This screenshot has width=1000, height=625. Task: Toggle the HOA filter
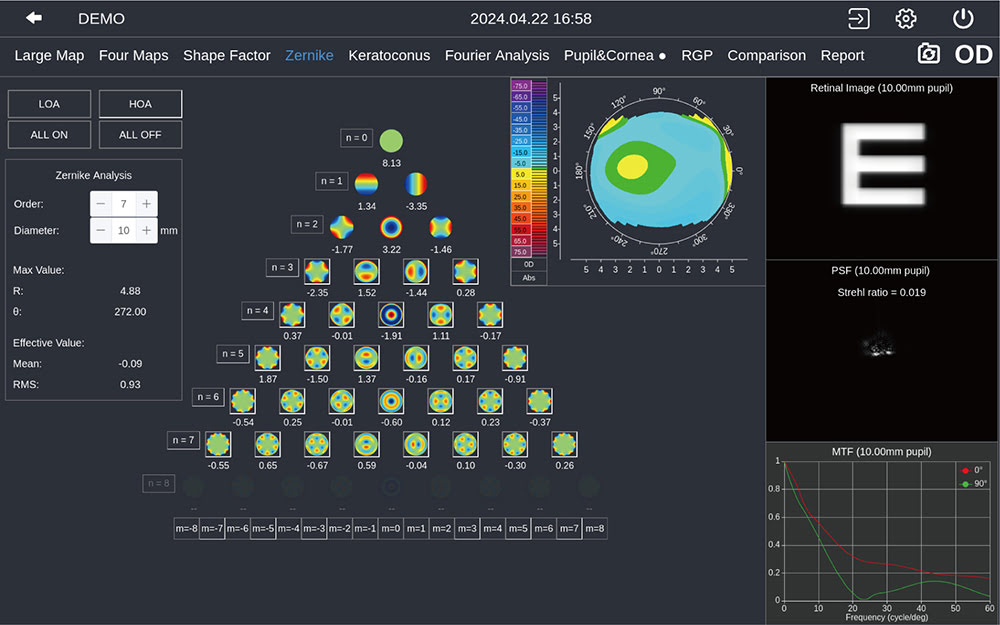click(140, 104)
